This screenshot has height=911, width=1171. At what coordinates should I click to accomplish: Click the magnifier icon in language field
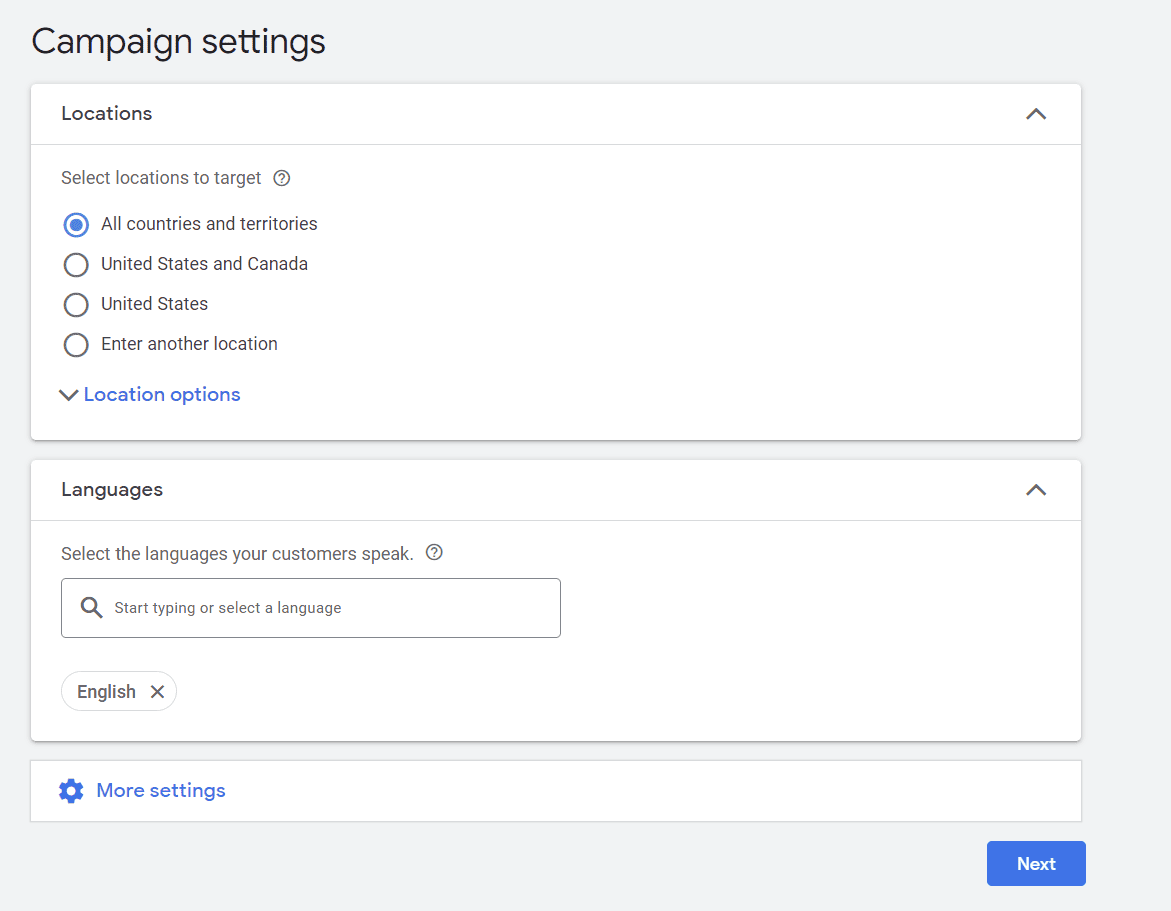91,608
